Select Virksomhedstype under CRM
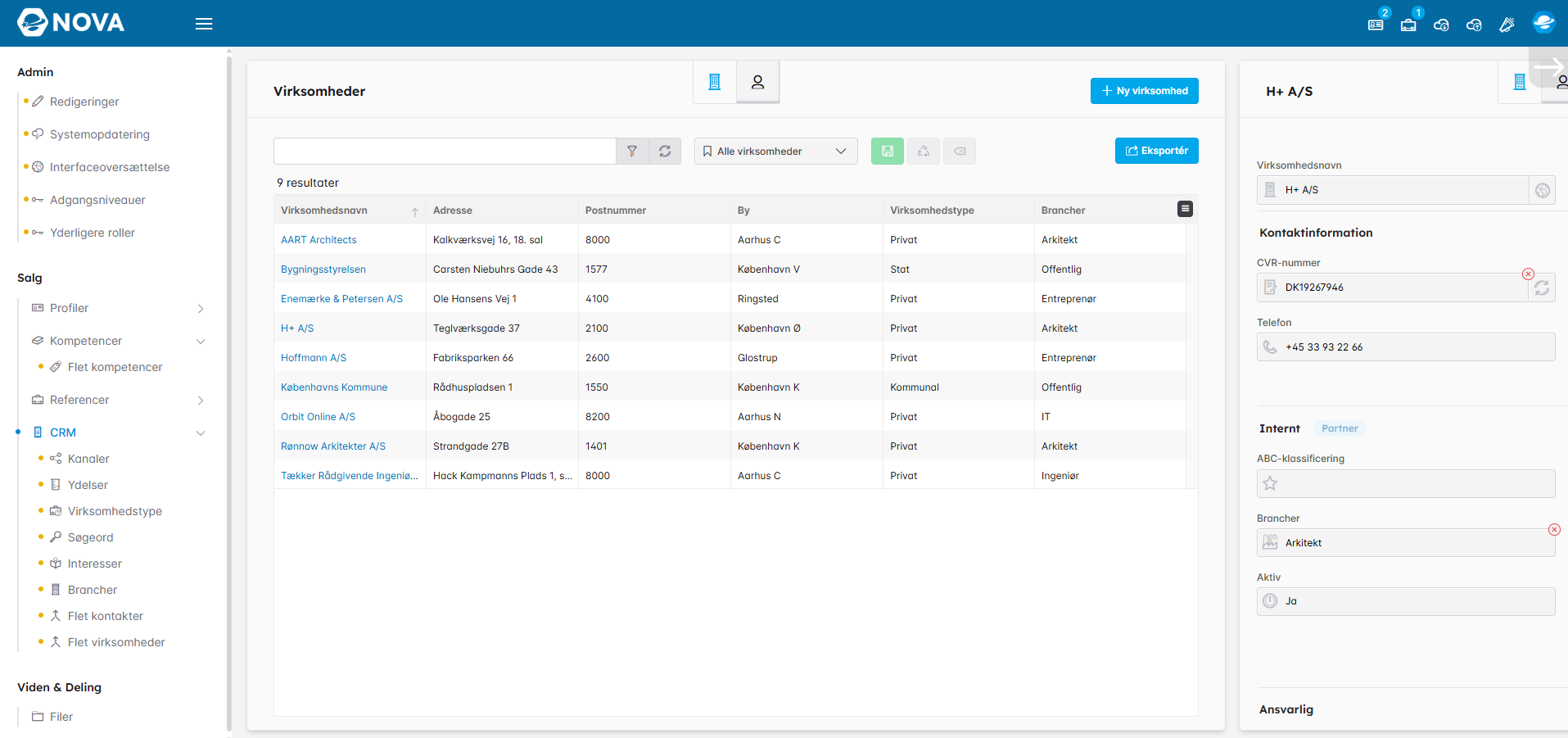Image resolution: width=1568 pixels, height=738 pixels. pos(115,511)
